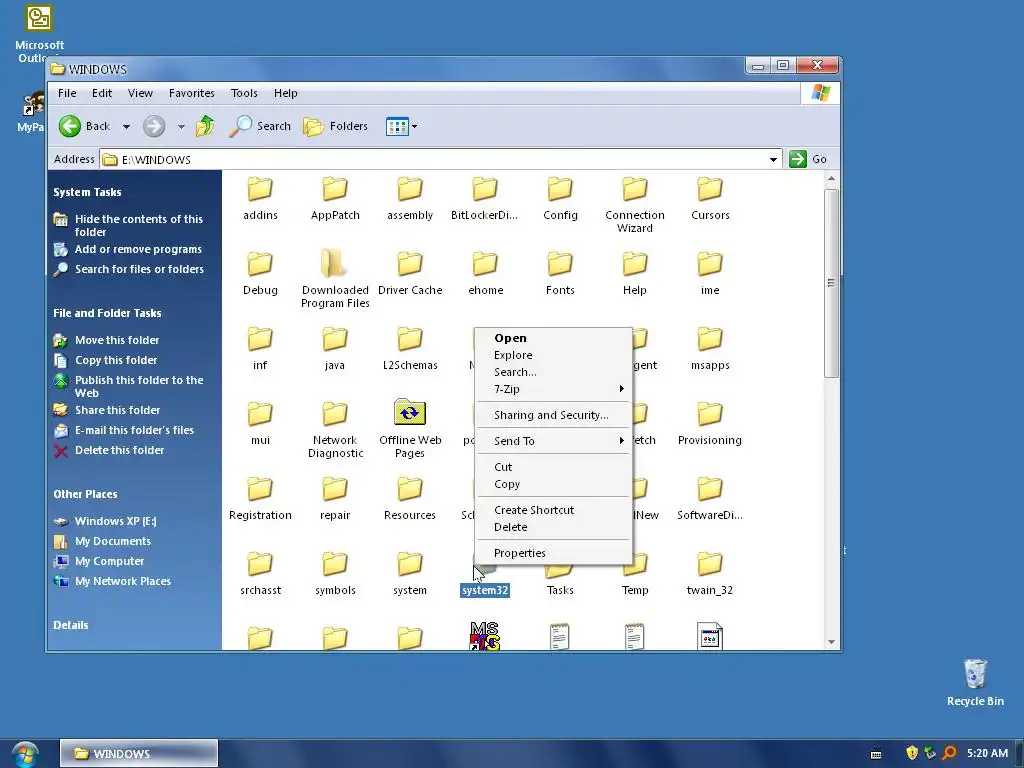
Task: Select the symbols folder icon
Action: pyautogui.click(x=335, y=564)
